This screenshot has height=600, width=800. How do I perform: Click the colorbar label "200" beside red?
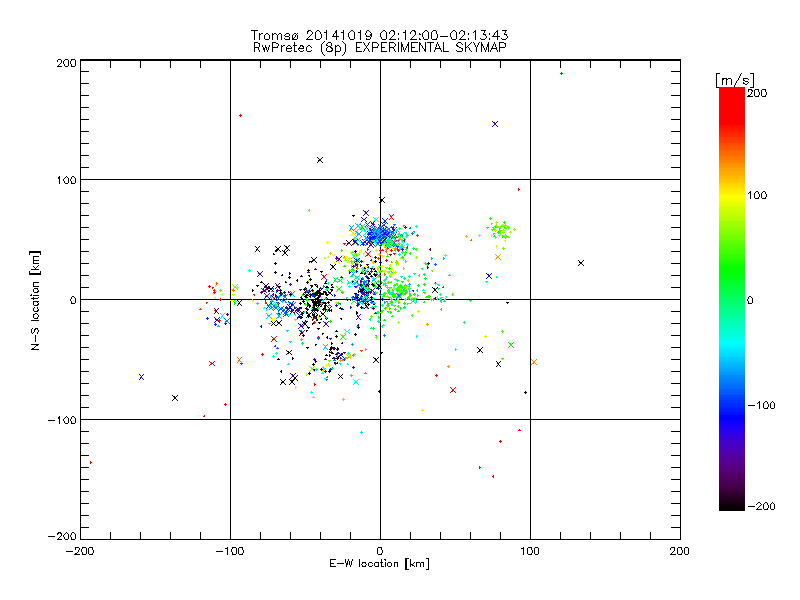(757, 93)
